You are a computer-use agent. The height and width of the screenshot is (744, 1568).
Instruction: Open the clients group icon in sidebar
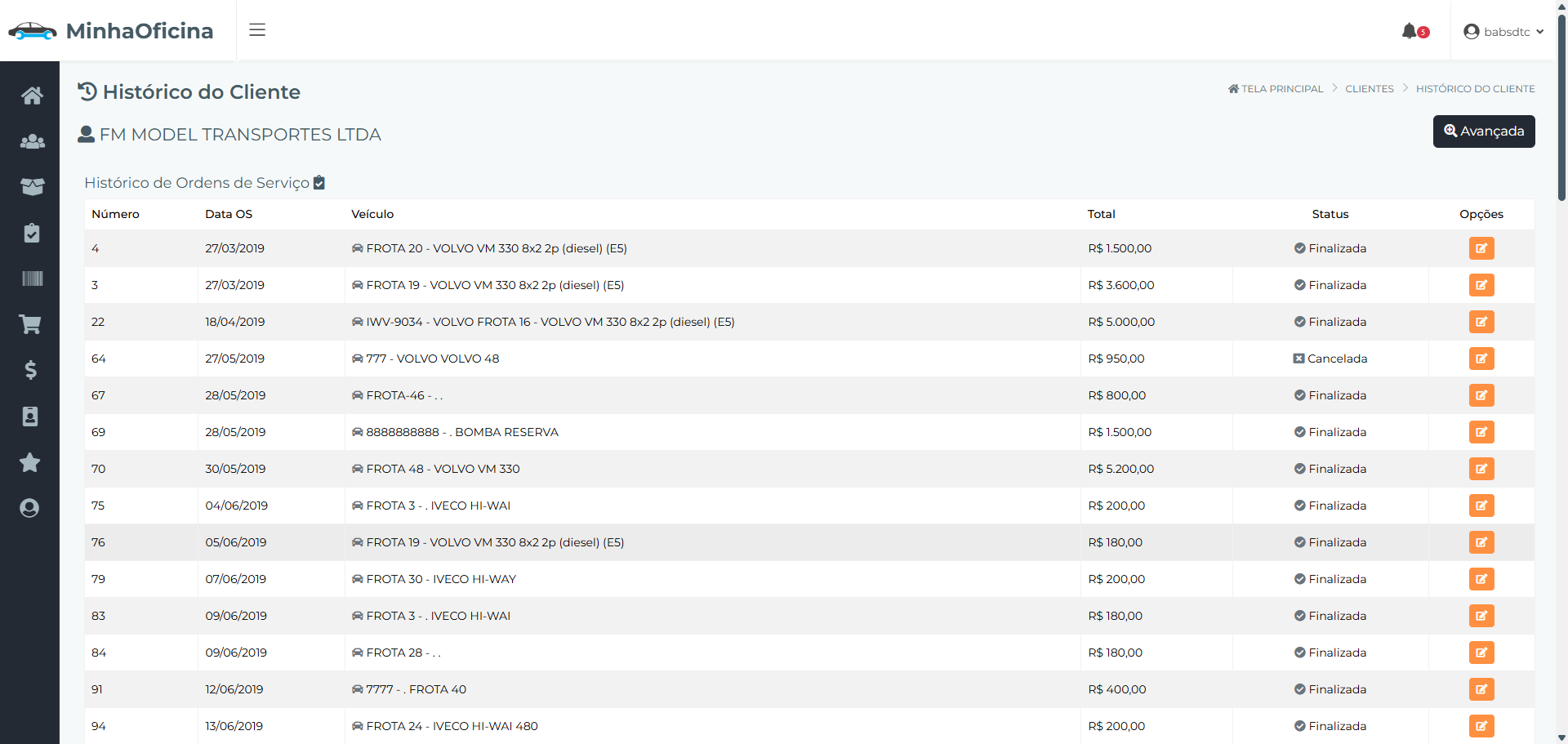click(x=32, y=141)
